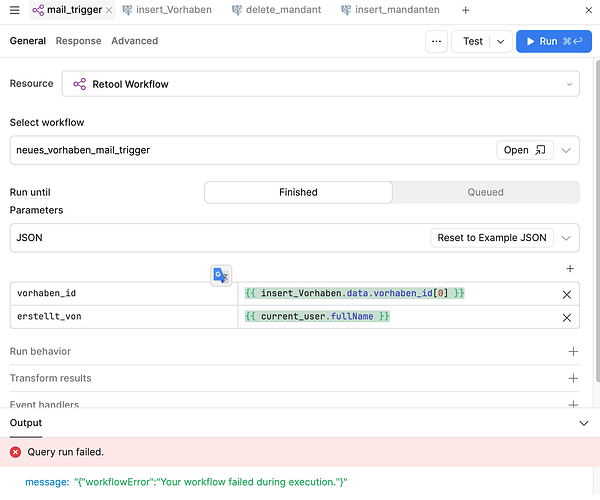Add a new query tab with plus icon

(x=465, y=10)
